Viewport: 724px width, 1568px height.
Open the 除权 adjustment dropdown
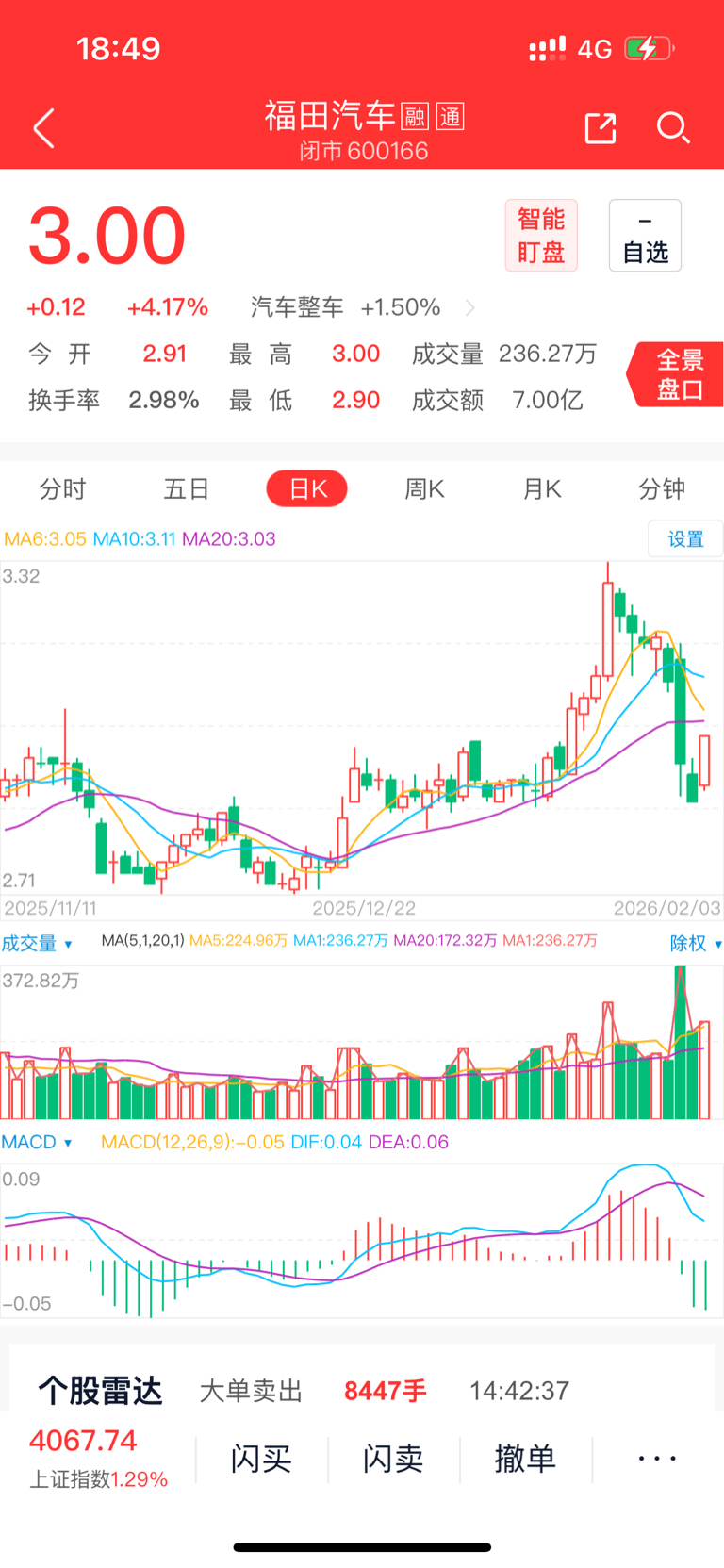click(x=696, y=944)
